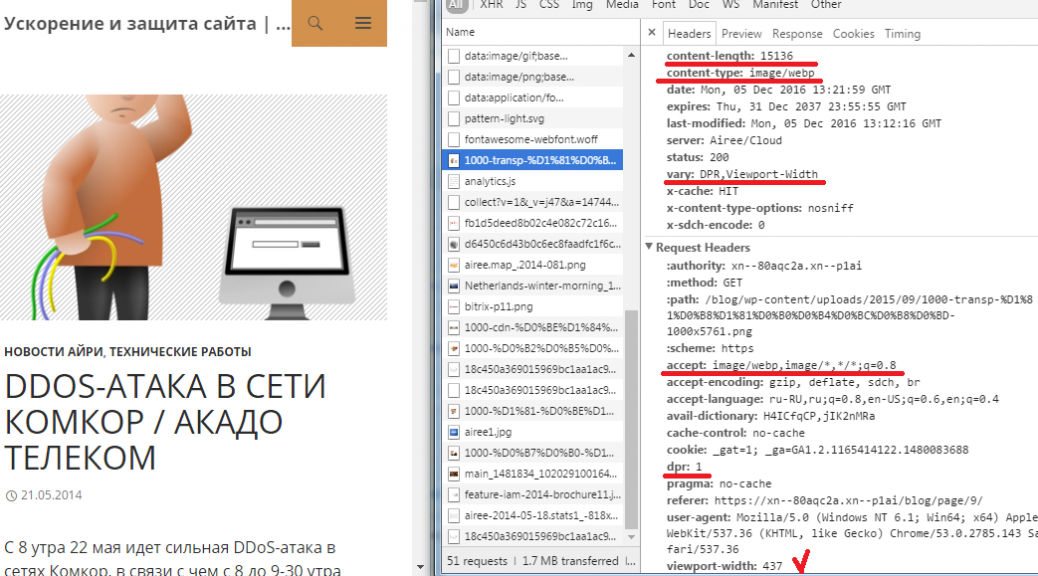Select the fontawesome-webfont.woff request
Viewport: 1038px width, 576px height.
coord(531,139)
